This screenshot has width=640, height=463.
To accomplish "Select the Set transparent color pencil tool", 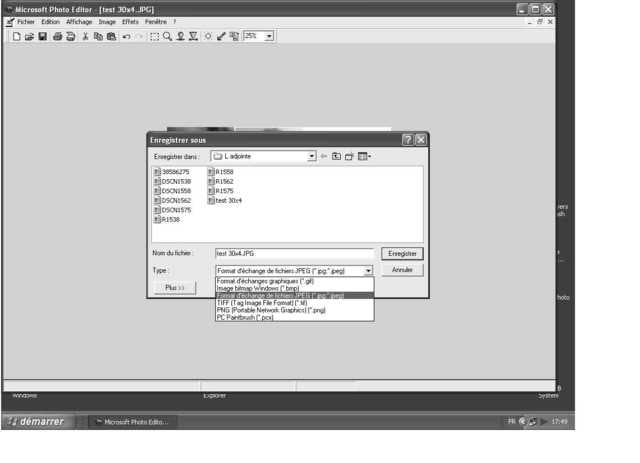I will point(221,36).
